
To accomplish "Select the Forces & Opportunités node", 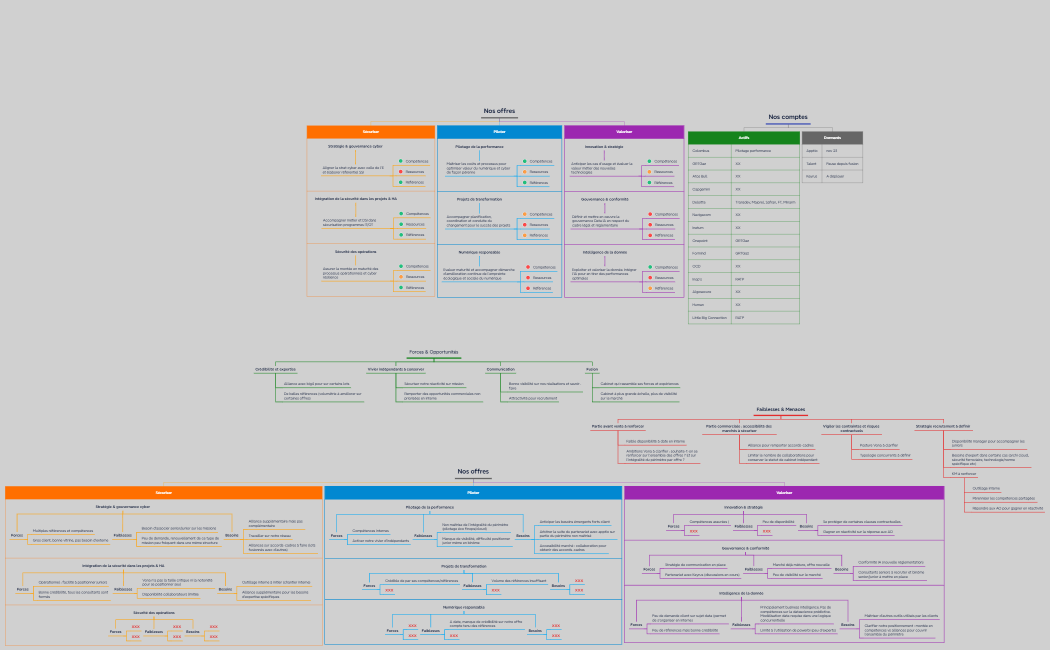I will click(434, 352).
